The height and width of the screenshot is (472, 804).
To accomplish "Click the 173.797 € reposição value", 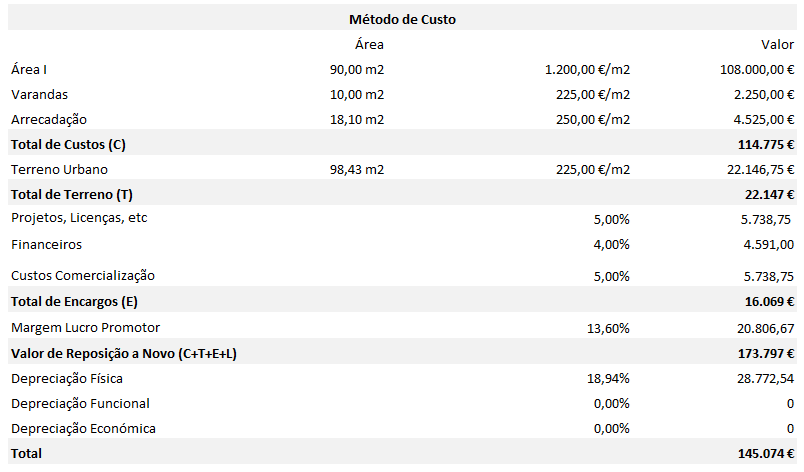I will [765, 353].
